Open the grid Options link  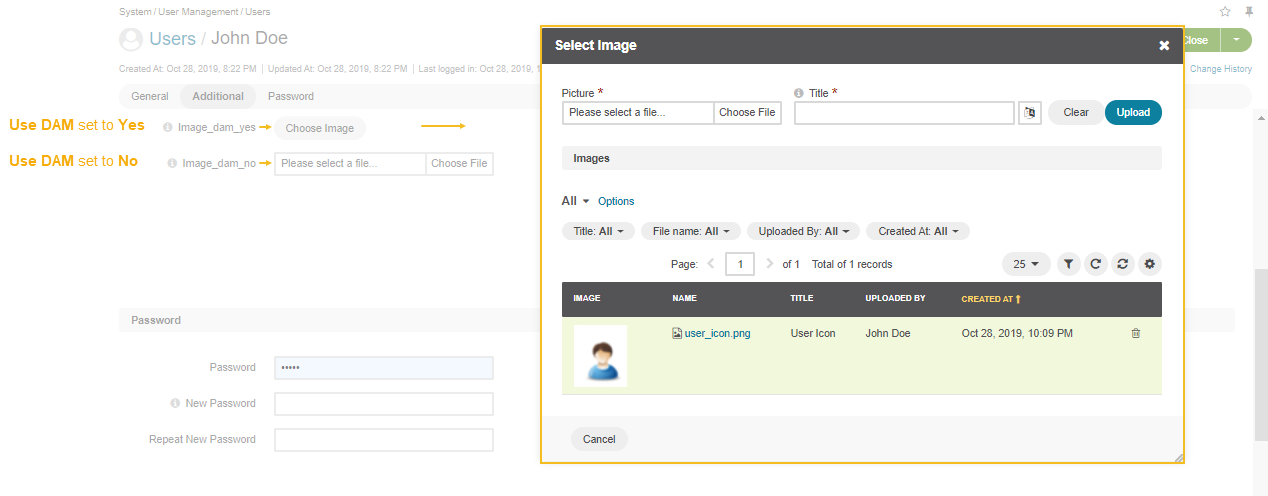click(616, 201)
